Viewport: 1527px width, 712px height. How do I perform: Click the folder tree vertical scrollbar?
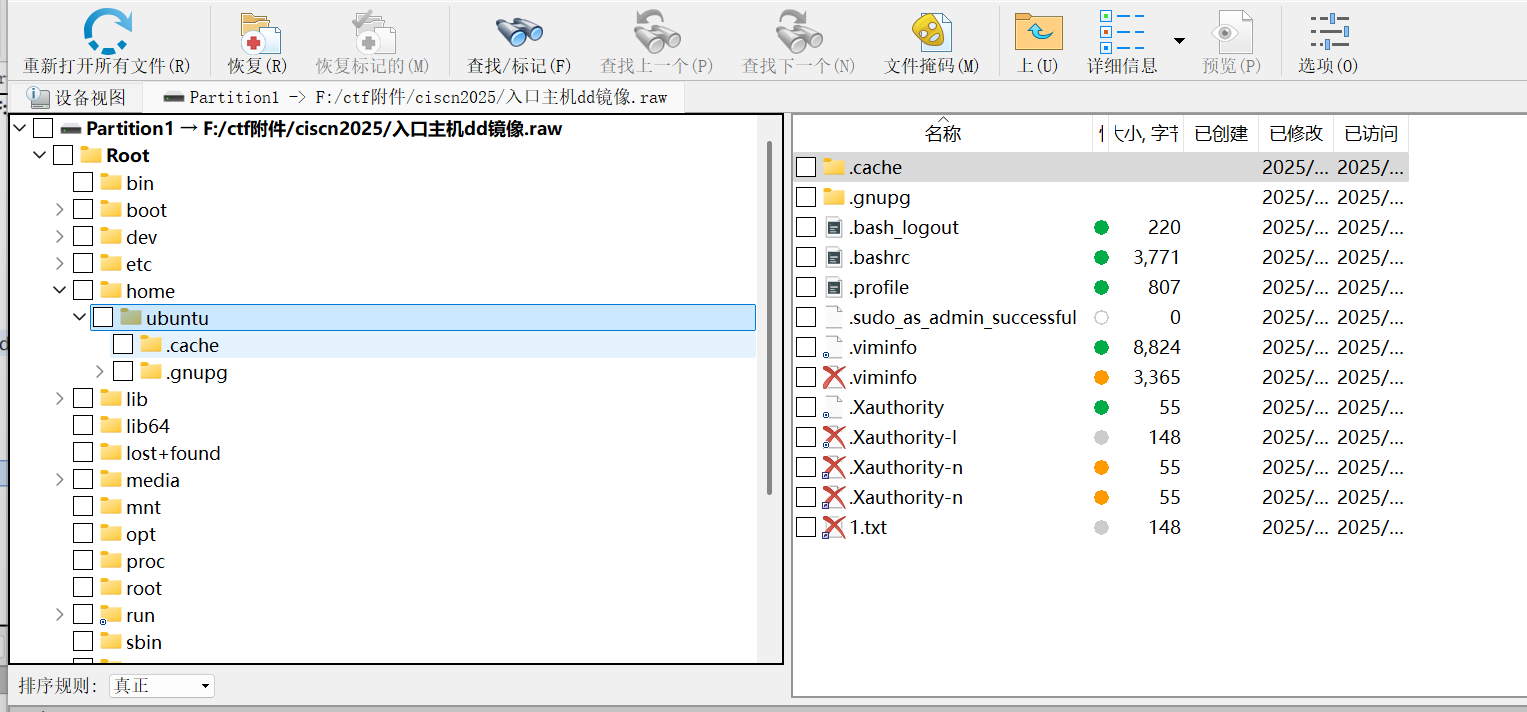(768, 320)
